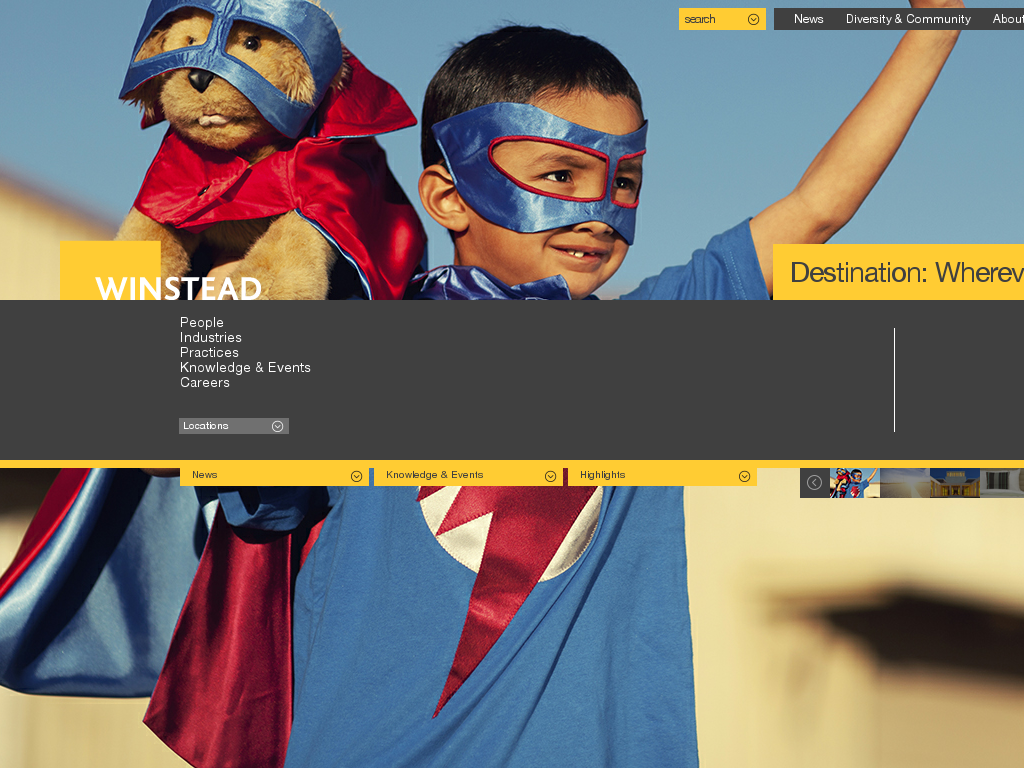The height and width of the screenshot is (768, 1024).
Task: Click the chevron icon on News panel
Action: point(356,476)
